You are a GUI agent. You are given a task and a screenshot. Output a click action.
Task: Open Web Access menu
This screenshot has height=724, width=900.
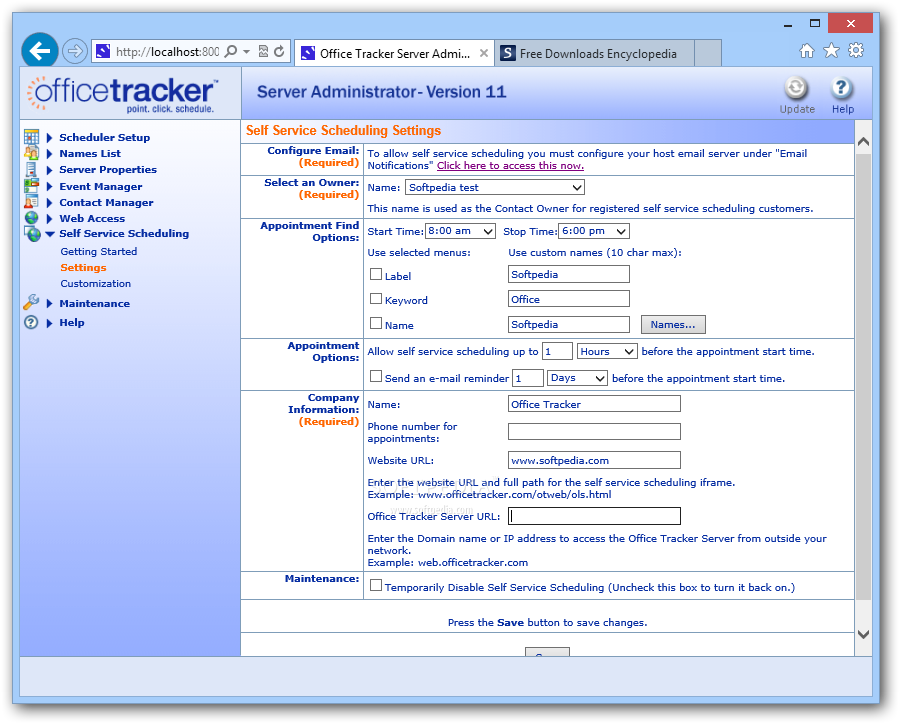click(92, 219)
